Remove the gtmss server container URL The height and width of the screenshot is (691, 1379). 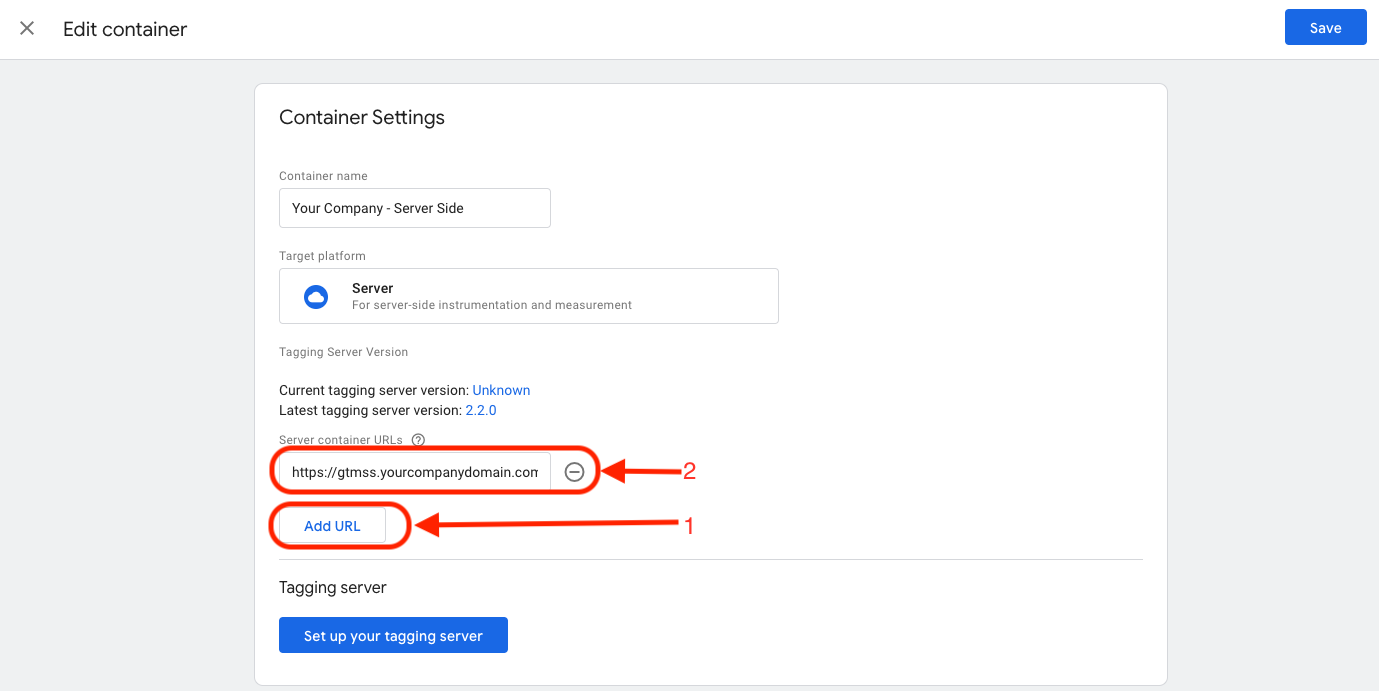click(x=574, y=472)
